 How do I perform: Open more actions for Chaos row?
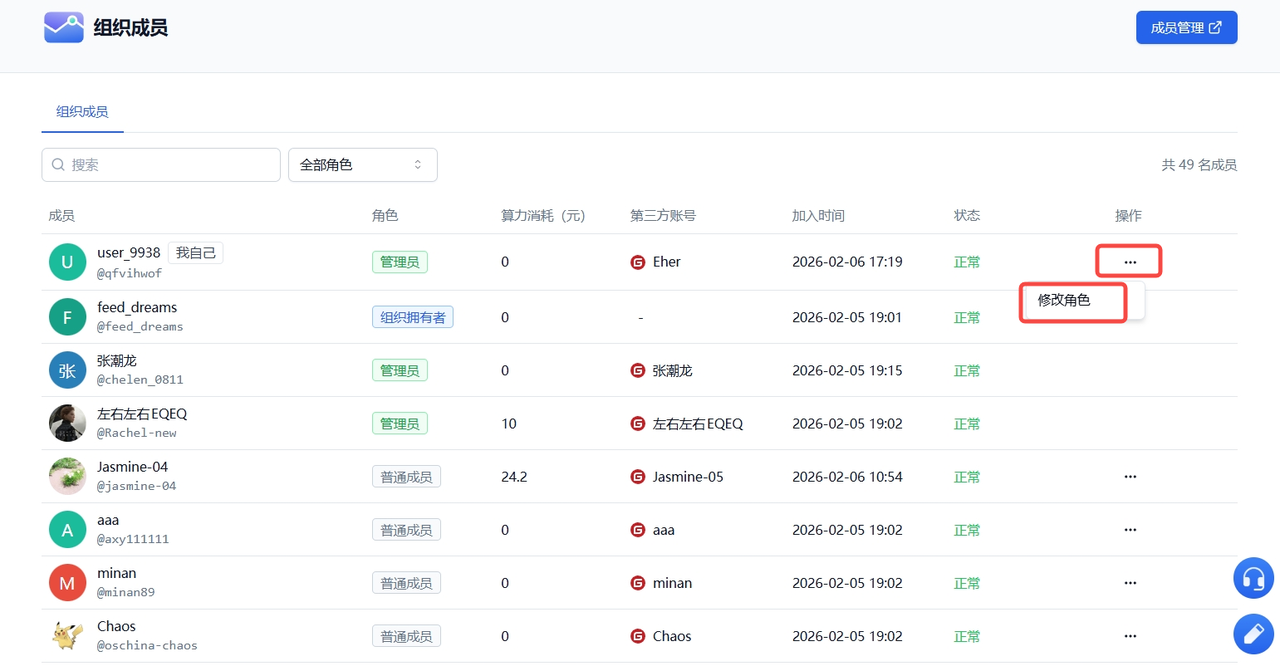pos(1130,636)
